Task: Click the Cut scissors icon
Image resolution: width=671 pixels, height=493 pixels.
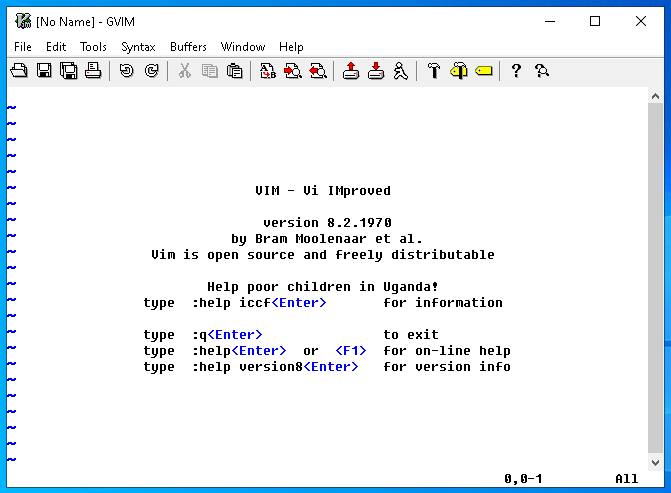Action: pyautogui.click(x=184, y=71)
